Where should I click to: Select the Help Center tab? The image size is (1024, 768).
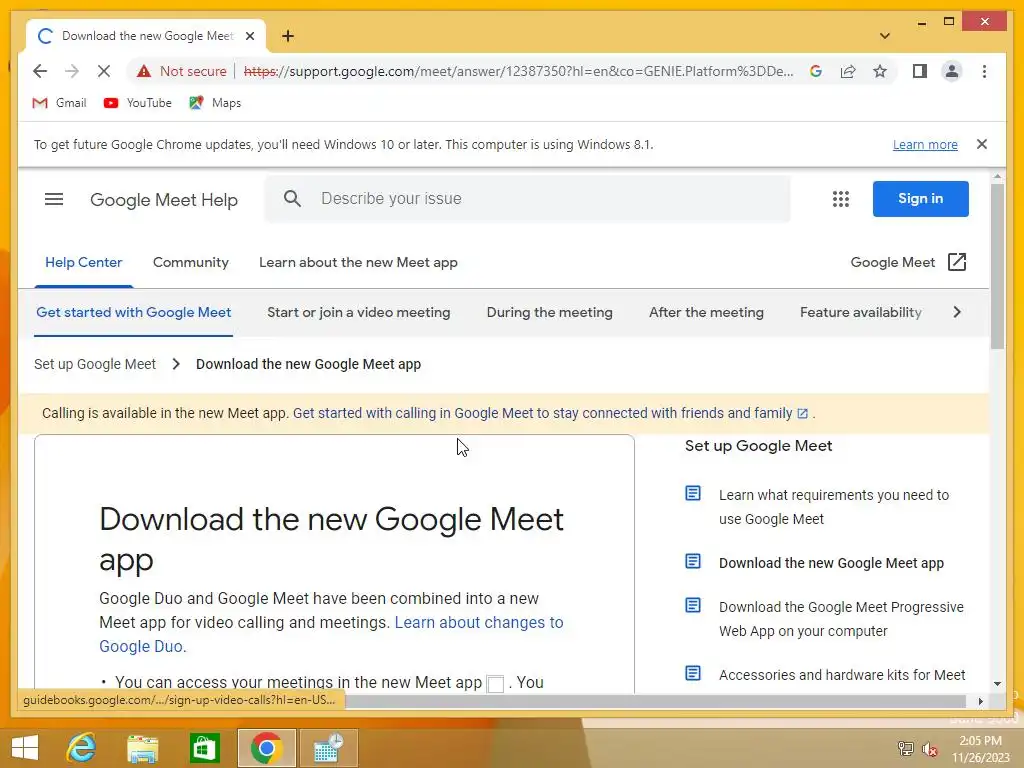[x=84, y=263]
